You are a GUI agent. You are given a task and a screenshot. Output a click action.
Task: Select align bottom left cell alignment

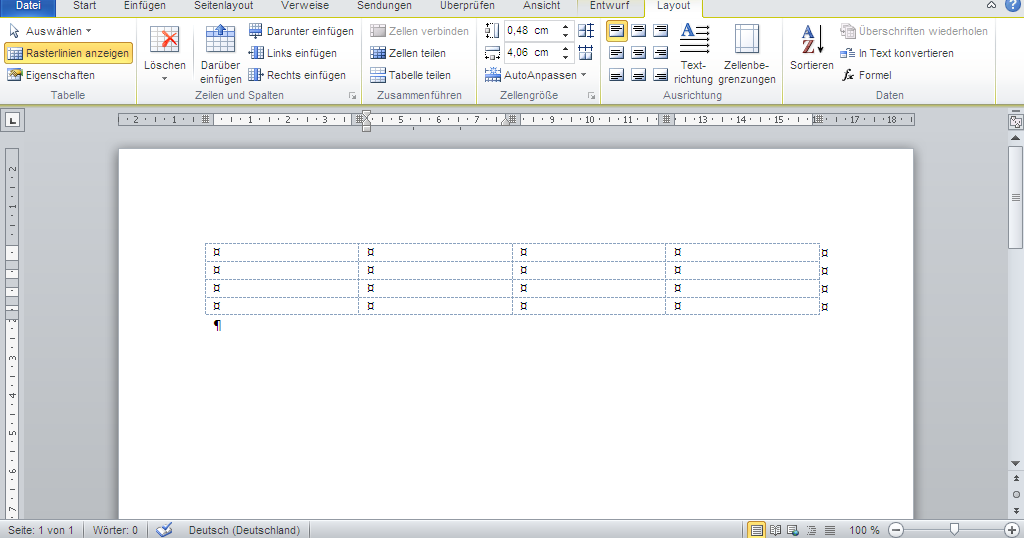point(616,75)
